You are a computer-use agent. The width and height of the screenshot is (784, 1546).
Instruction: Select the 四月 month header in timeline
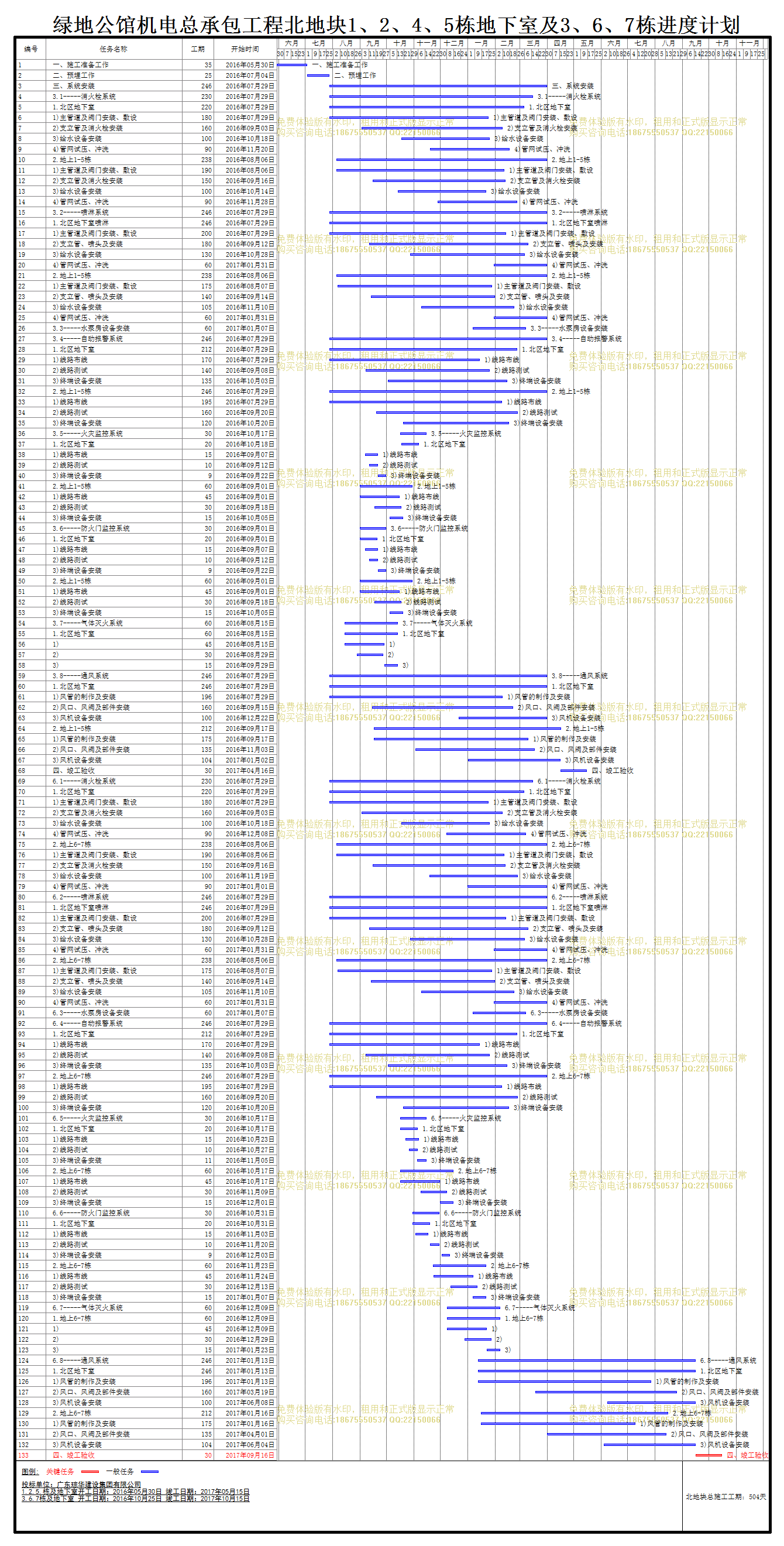point(561,43)
